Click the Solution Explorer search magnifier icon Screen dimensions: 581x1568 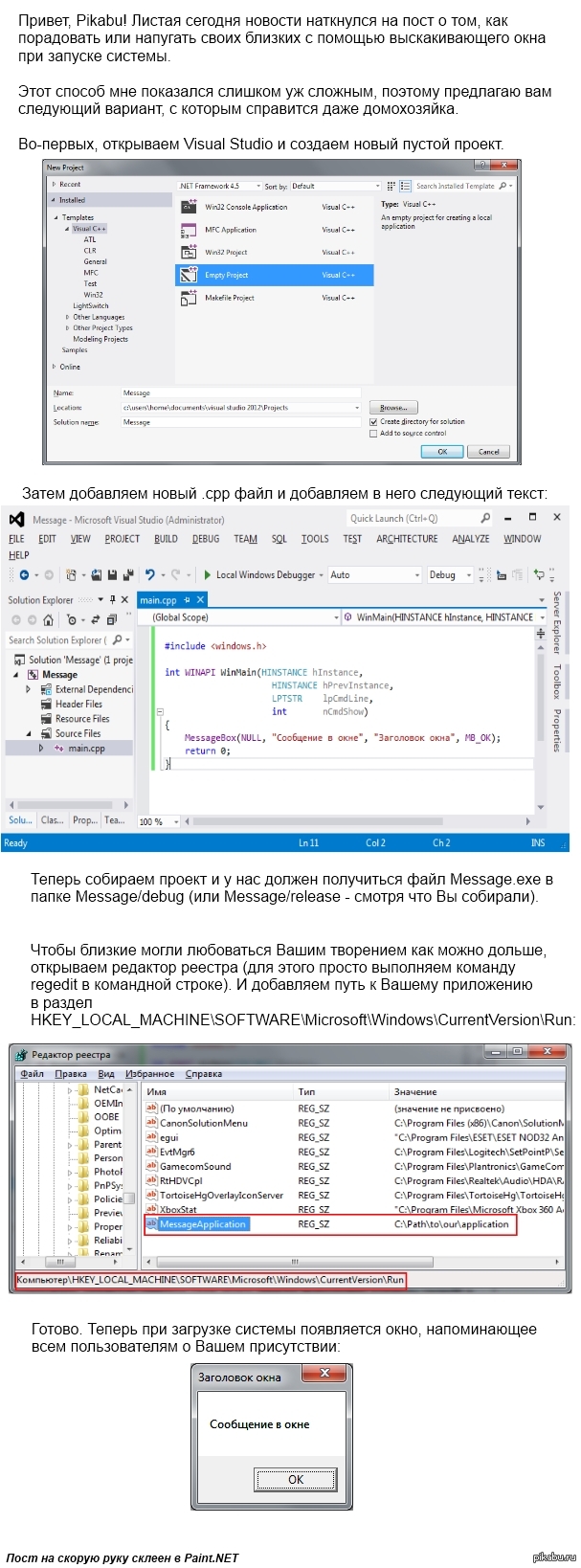click(x=118, y=639)
